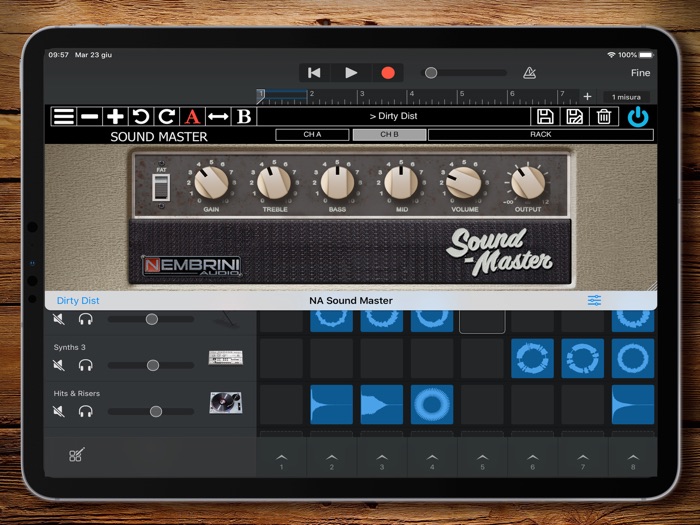The height and width of the screenshot is (525, 700).
Task: Solo the Synths 3 track
Action: click(85, 365)
